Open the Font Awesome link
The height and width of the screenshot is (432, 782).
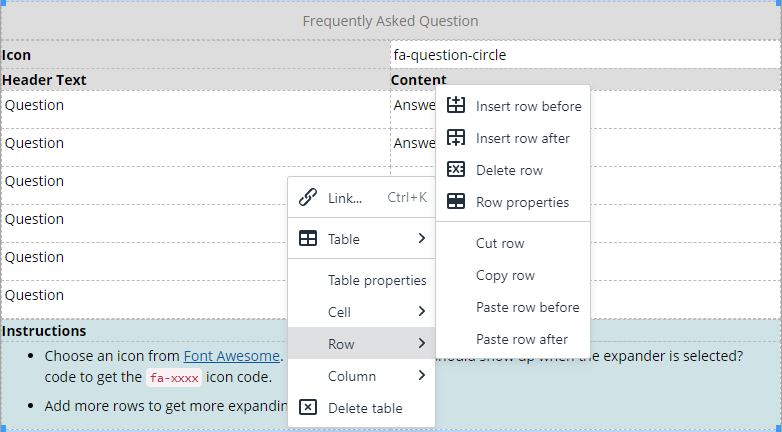pyautogui.click(x=232, y=356)
